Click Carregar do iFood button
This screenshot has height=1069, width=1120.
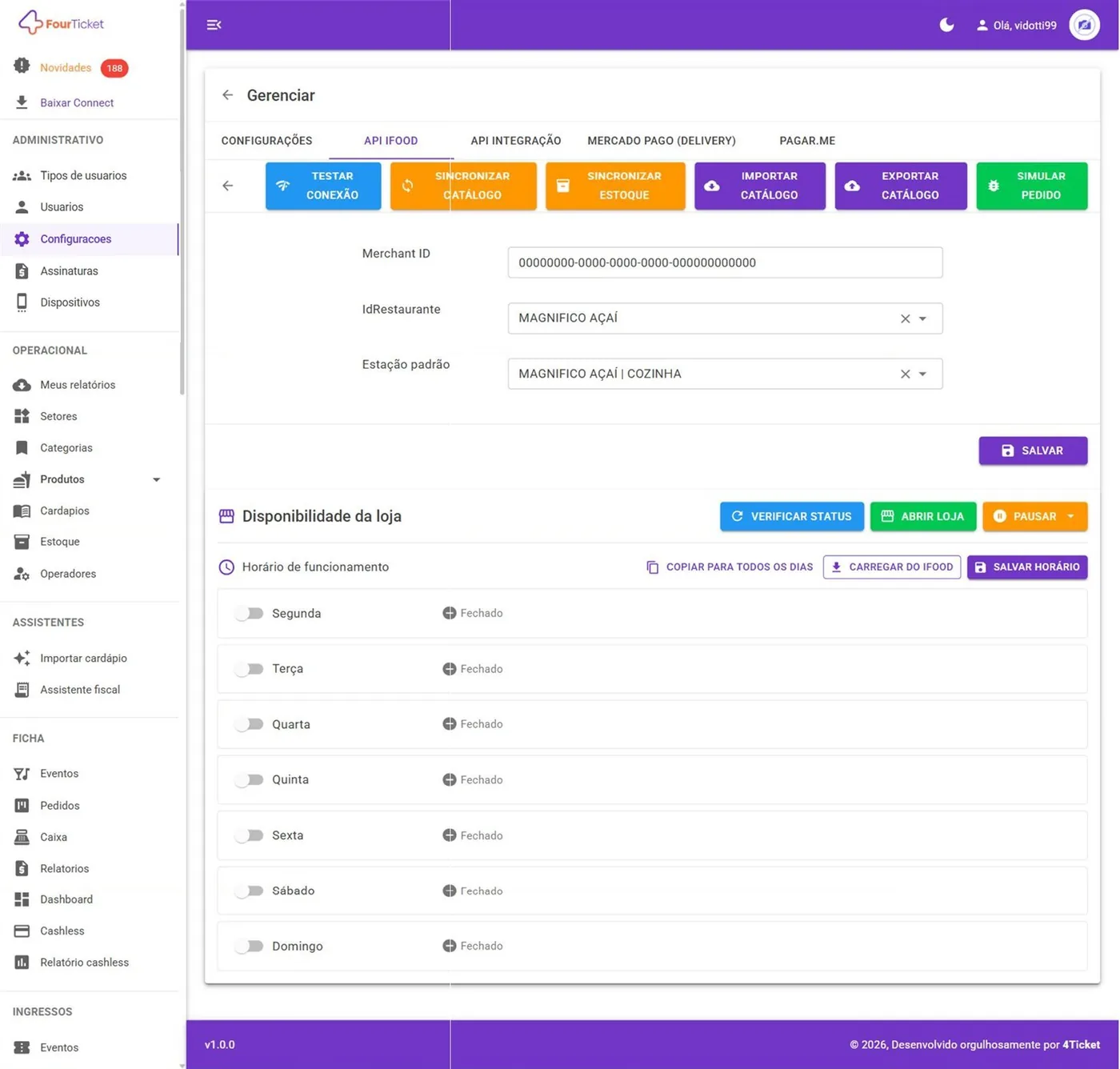(892, 567)
